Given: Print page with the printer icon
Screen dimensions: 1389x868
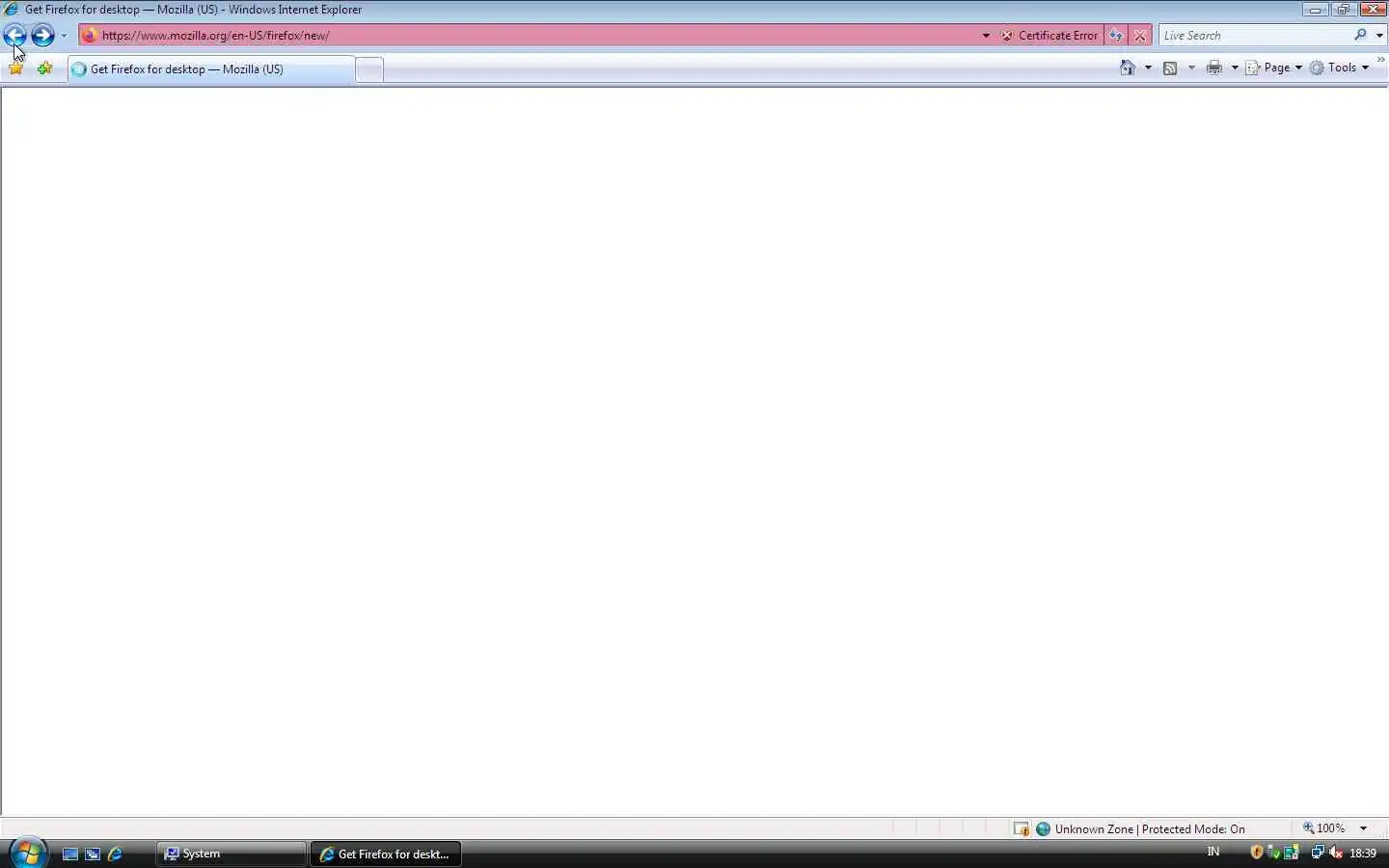Looking at the screenshot, I should coord(1213,68).
